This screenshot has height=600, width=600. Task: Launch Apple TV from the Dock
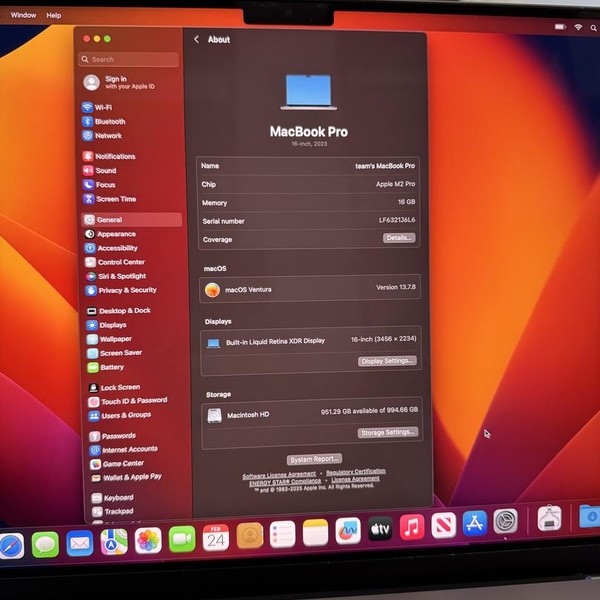pyautogui.click(x=380, y=529)
